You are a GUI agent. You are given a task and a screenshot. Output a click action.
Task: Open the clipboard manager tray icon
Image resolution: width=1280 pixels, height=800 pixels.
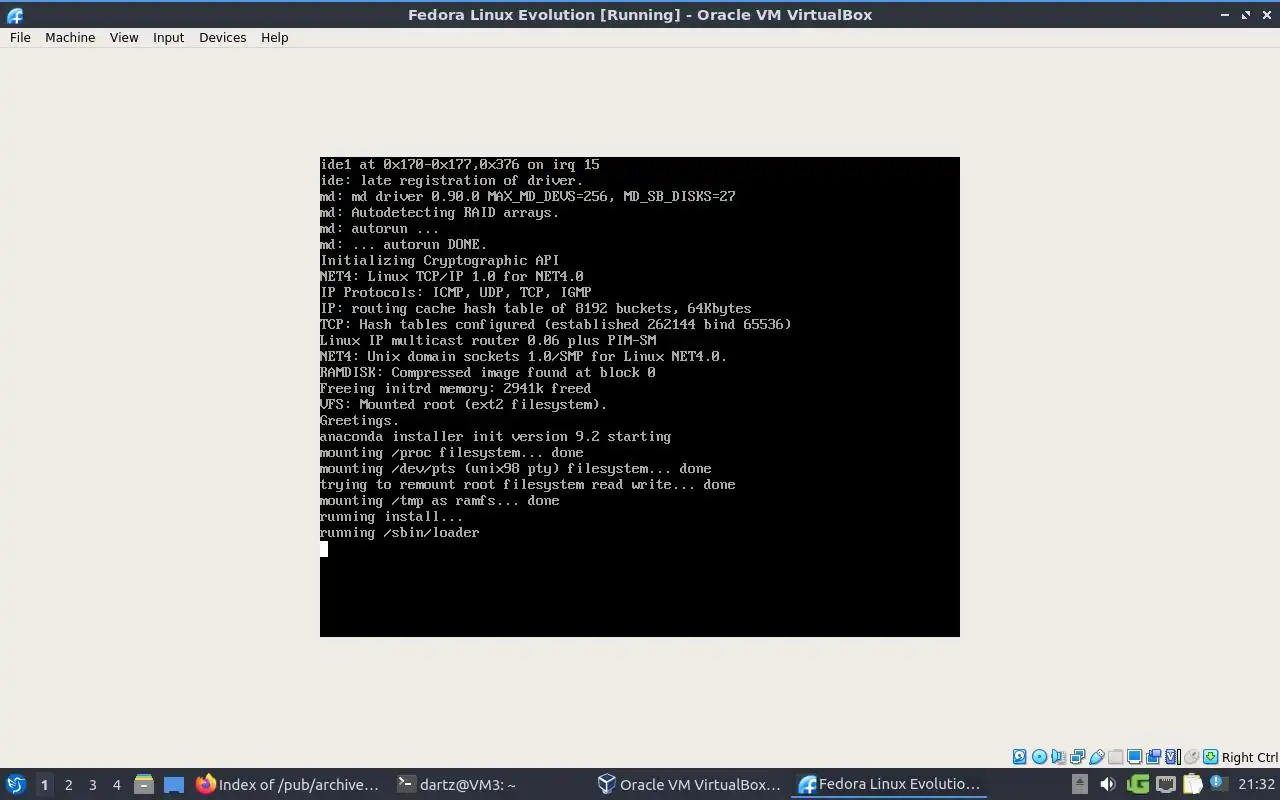[1193, 784]
